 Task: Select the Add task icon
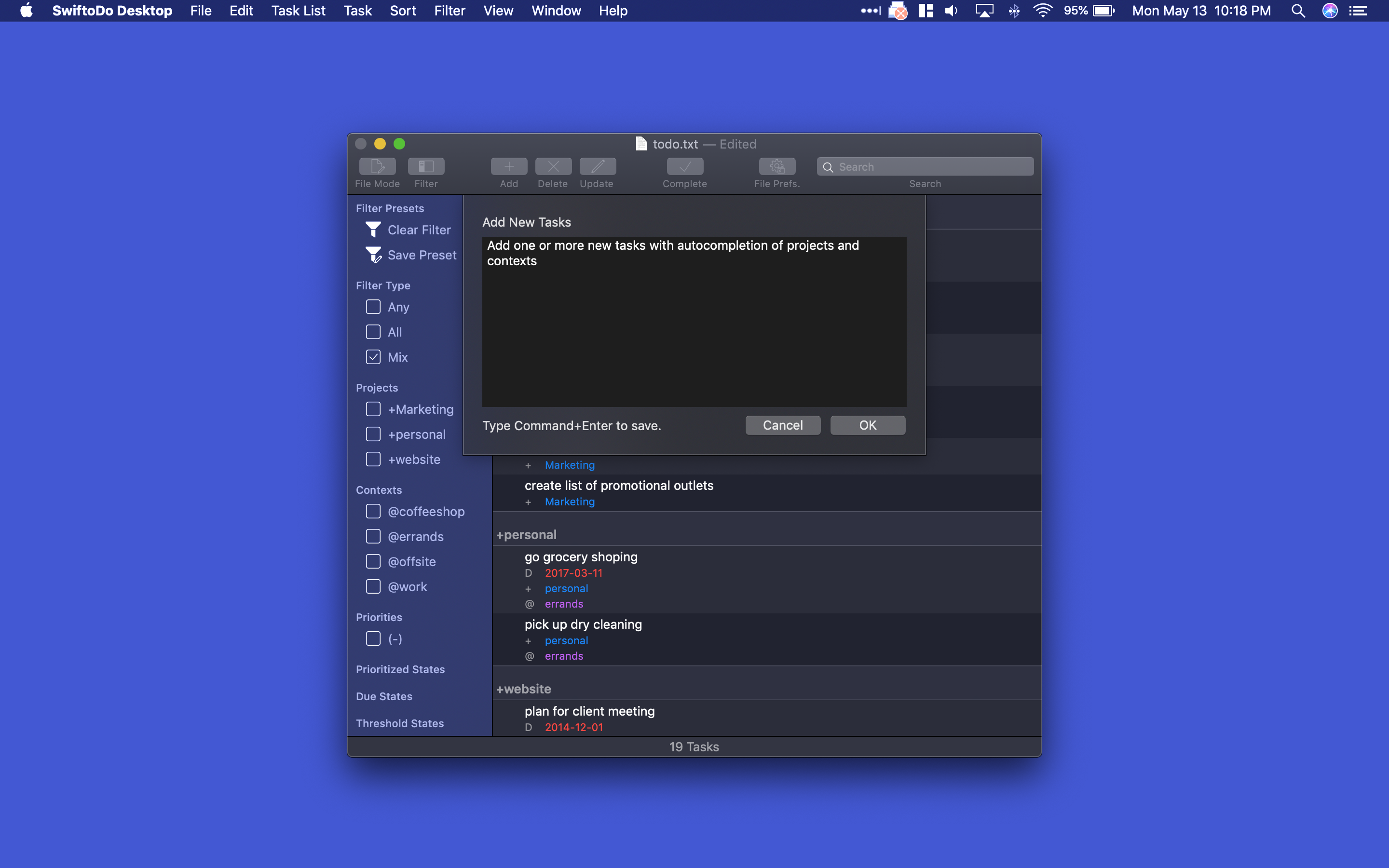[508, 166]
